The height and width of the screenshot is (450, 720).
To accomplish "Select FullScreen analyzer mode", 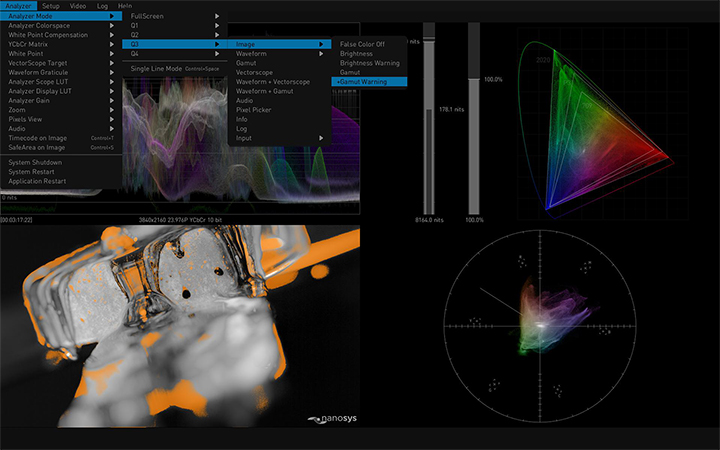I will (147, 16).
